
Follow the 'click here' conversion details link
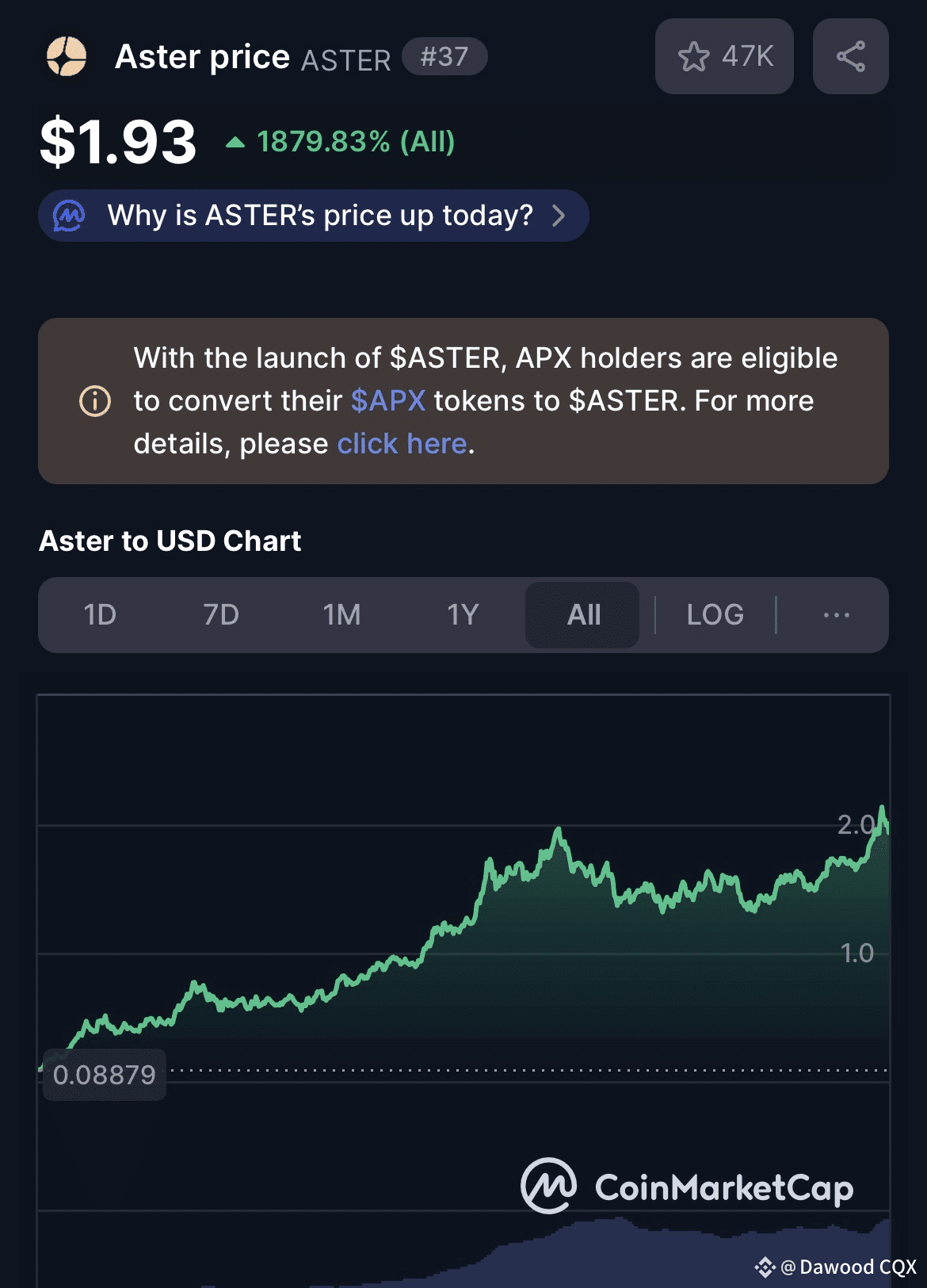coord(402,444)
